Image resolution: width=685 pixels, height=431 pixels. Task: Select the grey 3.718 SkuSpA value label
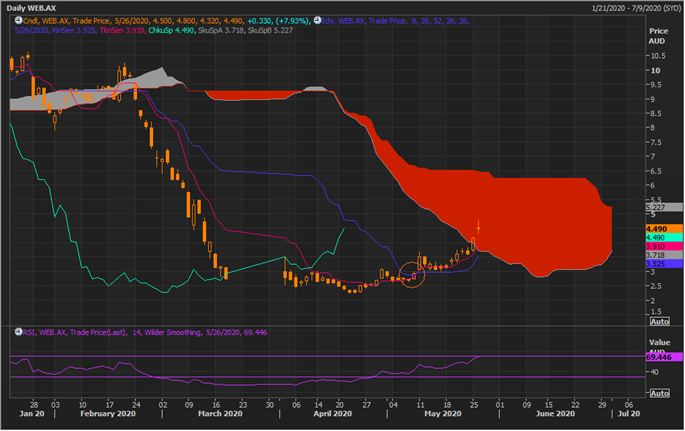(x=664, y=255)
